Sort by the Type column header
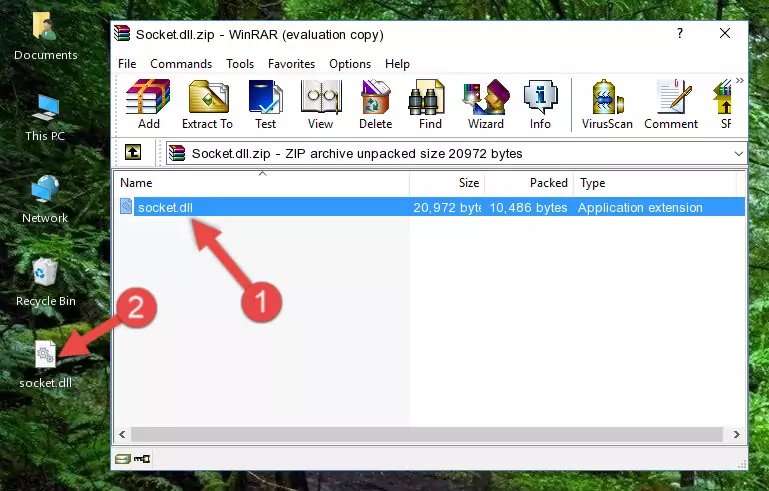Viewport: 769px width, 491px height. click(654, 183)
